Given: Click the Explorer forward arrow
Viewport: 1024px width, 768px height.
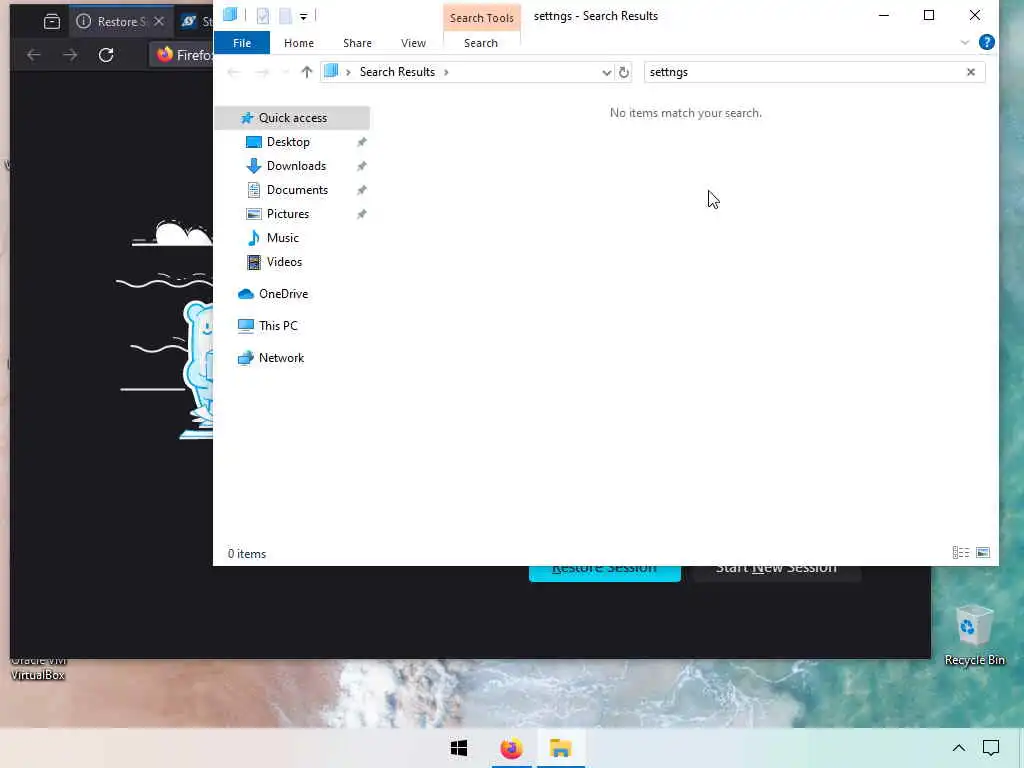Looking at the screenshot, I should [x=262, y=72].
